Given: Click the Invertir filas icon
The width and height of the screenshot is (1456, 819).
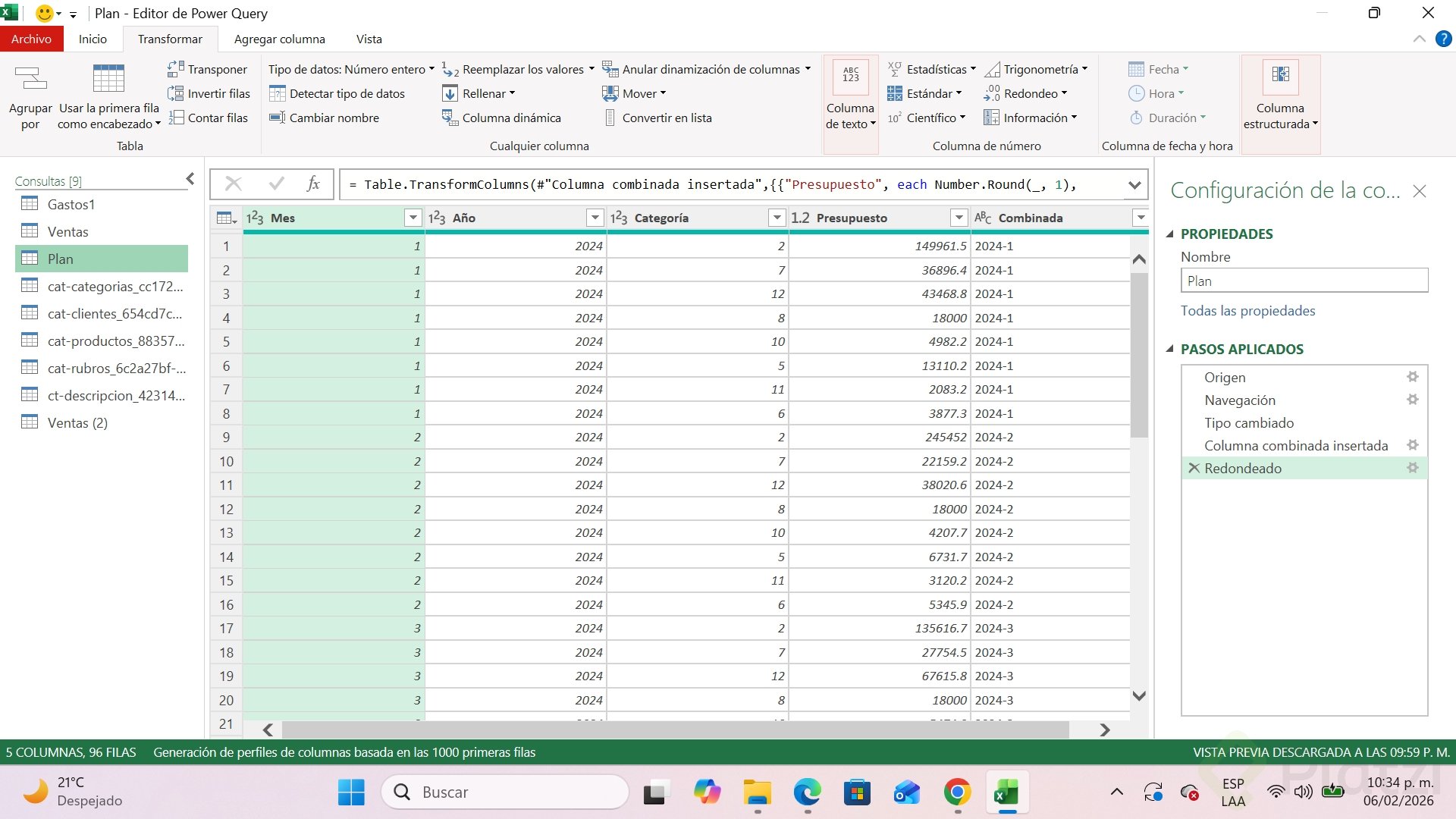Looking at the screenshot, I should pyautogui.click(x=175, y=93).
